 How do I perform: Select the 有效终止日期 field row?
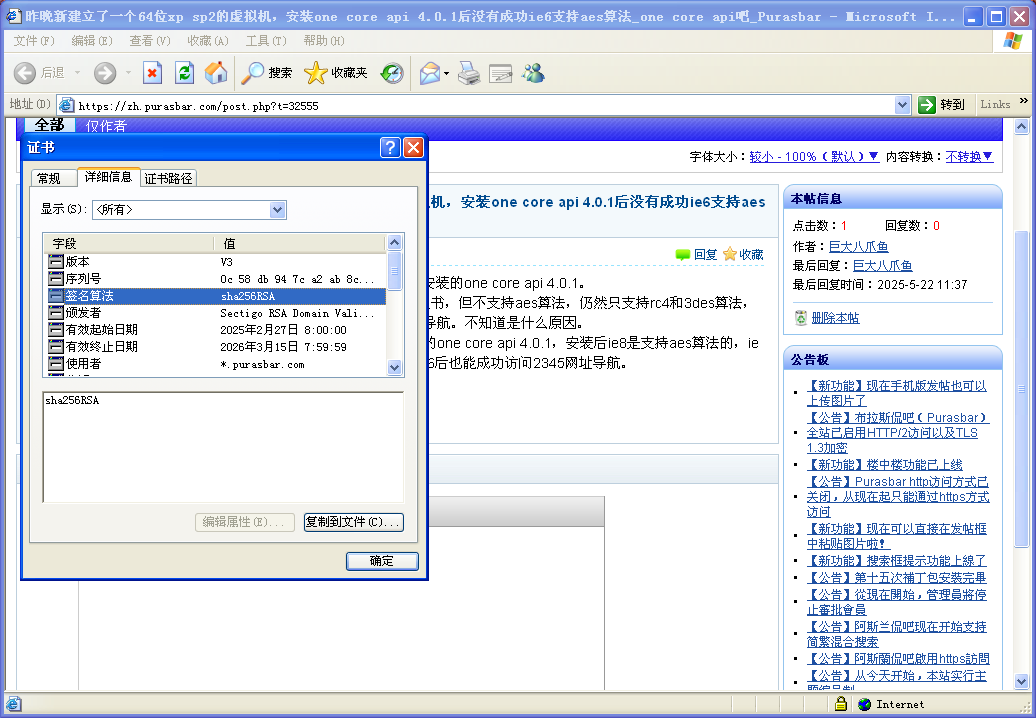(215, 347)
